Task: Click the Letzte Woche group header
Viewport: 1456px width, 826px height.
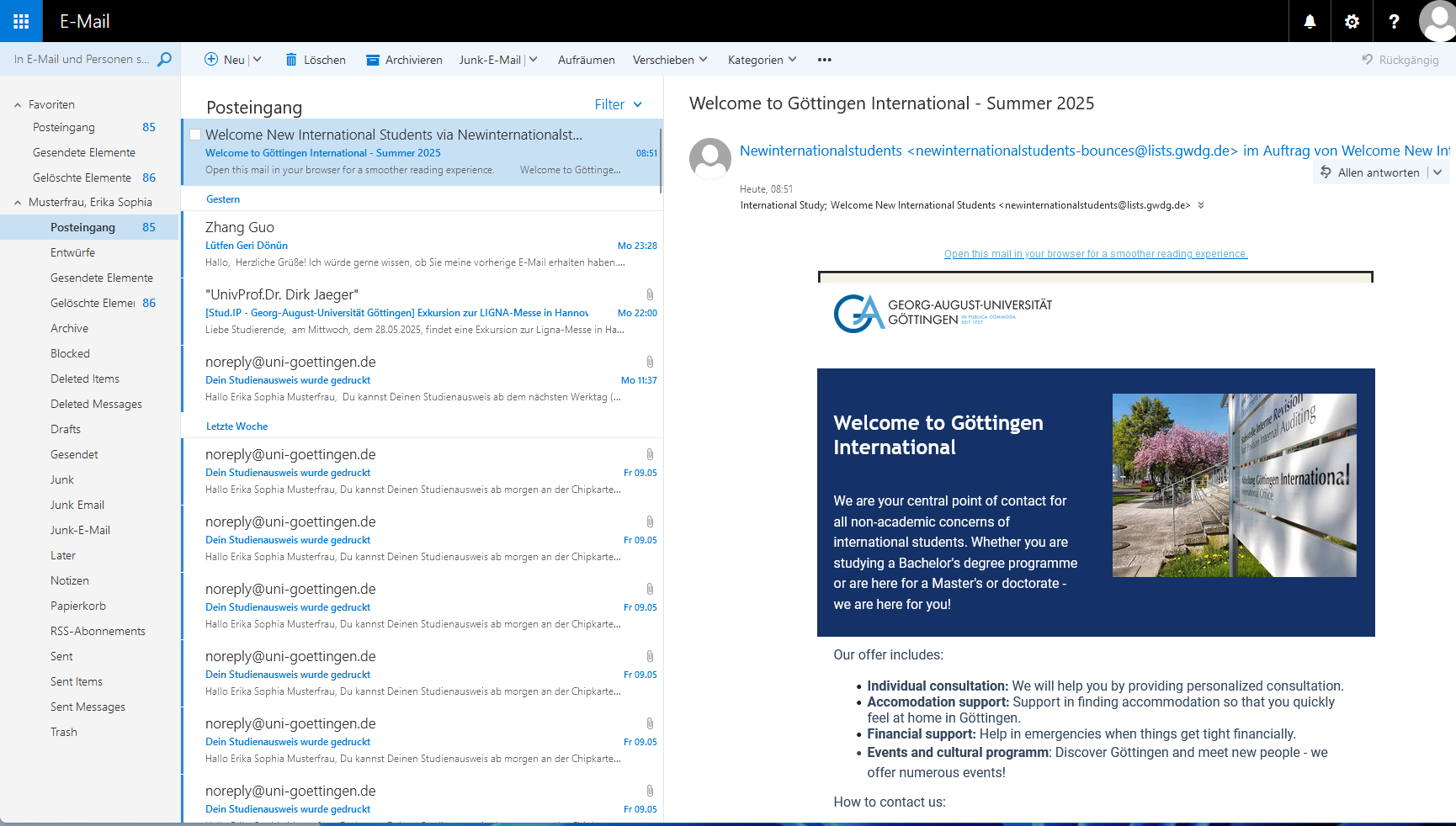Action: tap(236, 426)
